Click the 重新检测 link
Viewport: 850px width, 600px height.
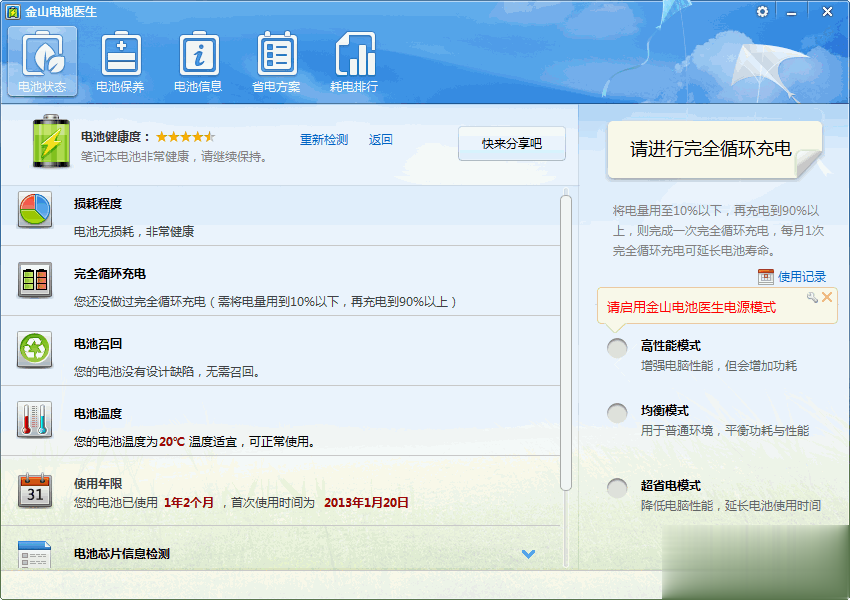pyautogui.click(x=324, y=140)
